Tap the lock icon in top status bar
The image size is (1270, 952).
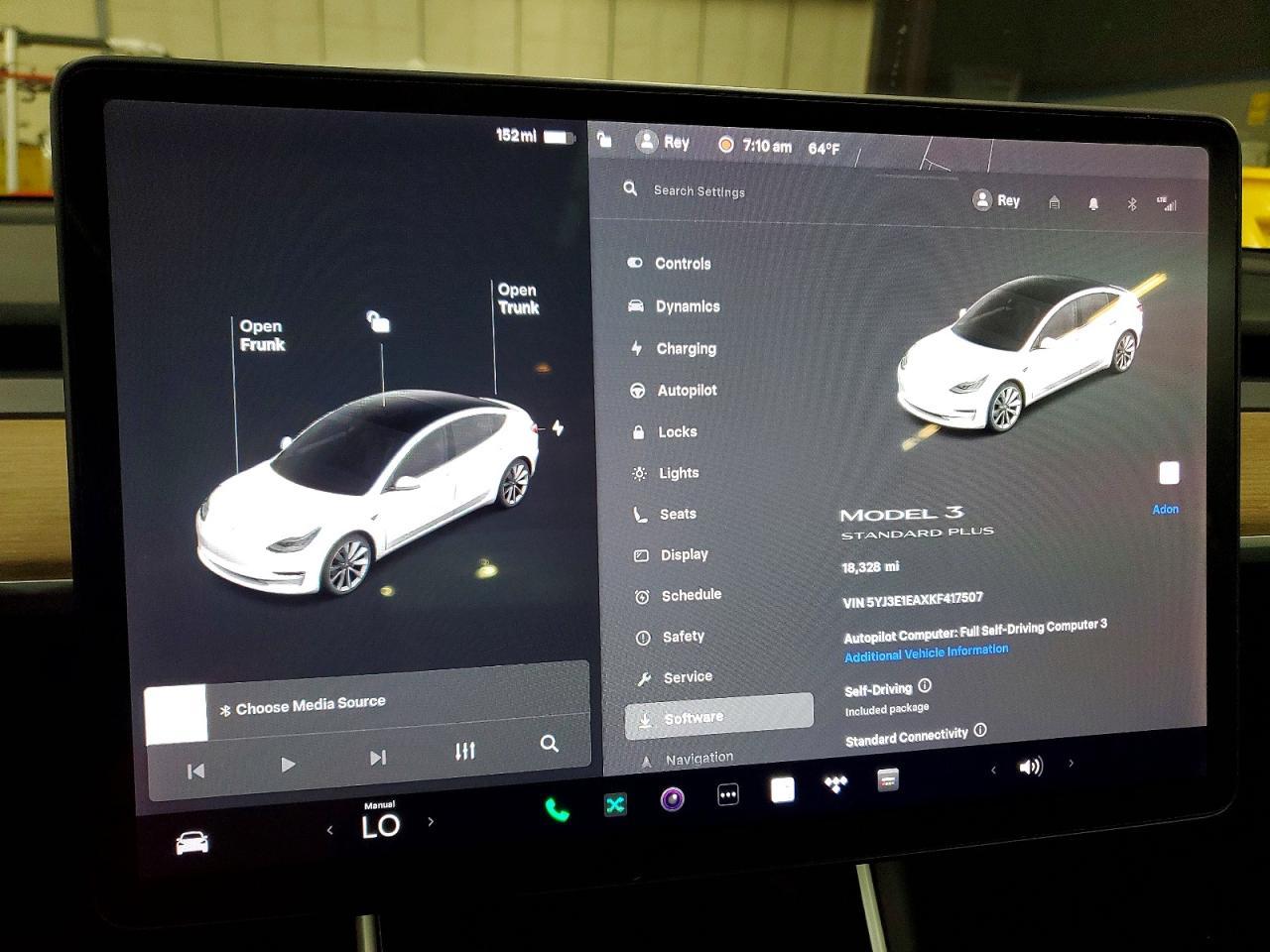point(604,140)
